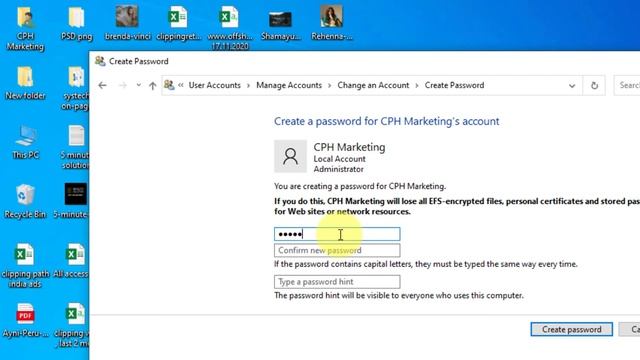Navigate to Manage Accounts breadcrumb
Image resolution: width=640 pixels, height=360 pixels.
click(x=289, y=85)
